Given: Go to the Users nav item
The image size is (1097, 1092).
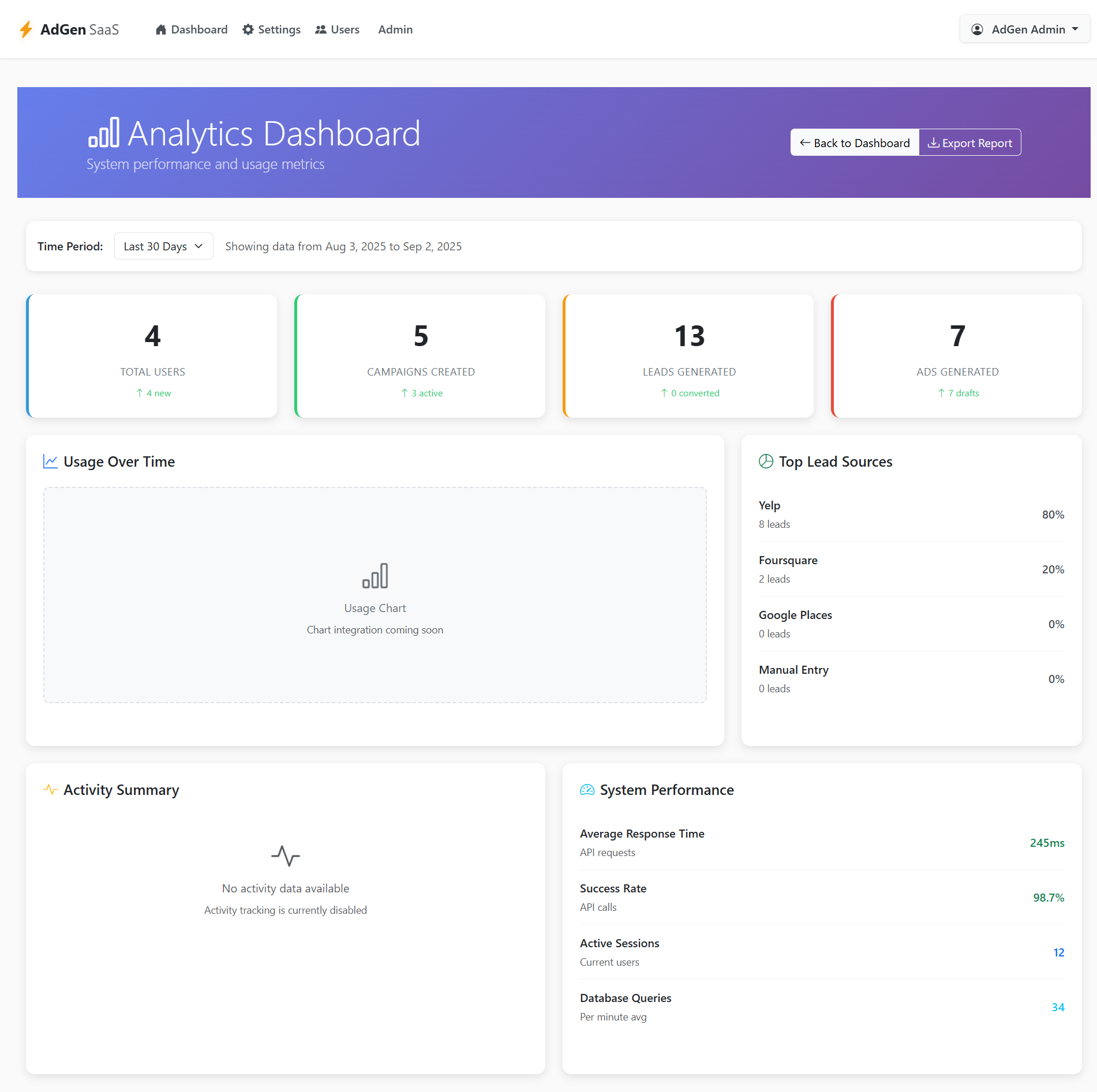Looking at the screenshot, I should tap(337, 29).
